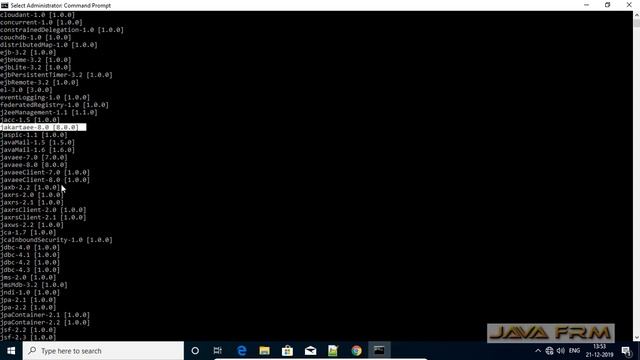The height and width of the screenshot is (360, 640).
Task: Click line jdbc-4.3 [1.0.0]
Action: pyautogui.click(x=30, y=270)
